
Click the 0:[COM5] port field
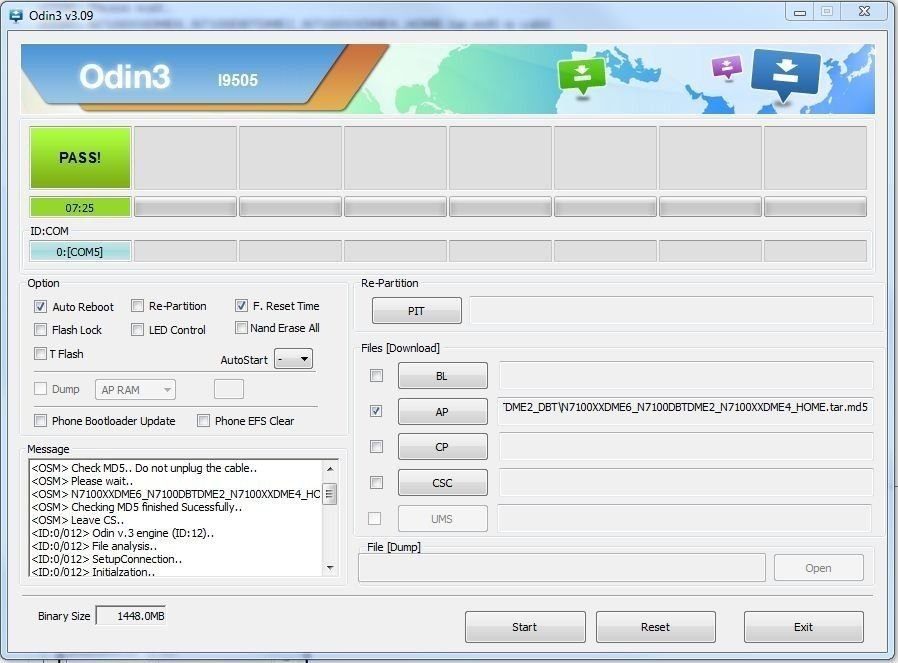[x=80, y=251]
